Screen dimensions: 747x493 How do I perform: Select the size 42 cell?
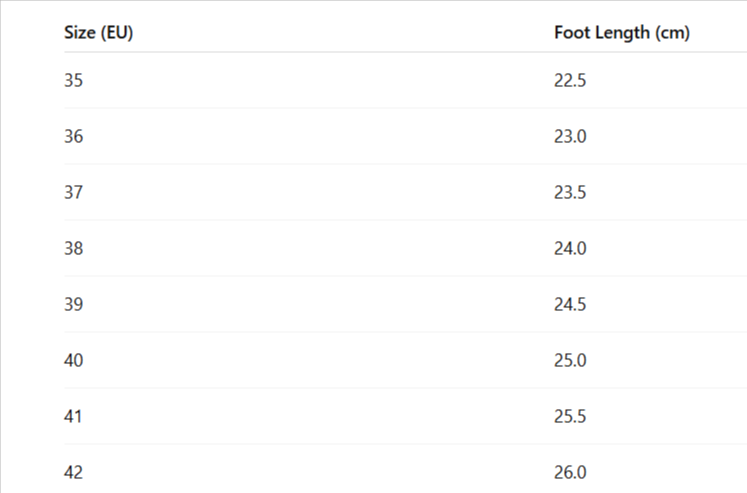tap(74, 472)
